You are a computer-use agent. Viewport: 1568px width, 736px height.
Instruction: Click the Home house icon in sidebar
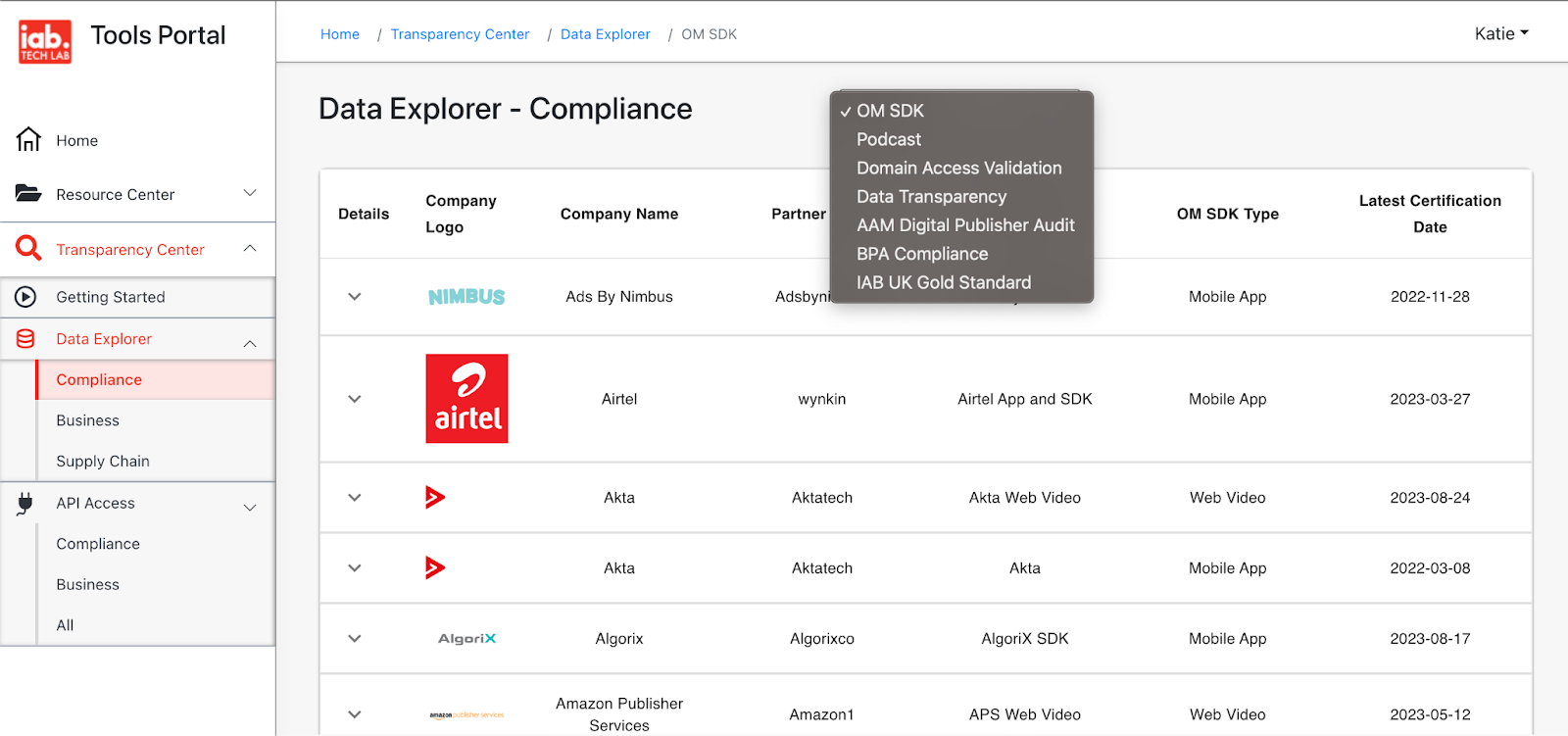click(x=28, y=140)
